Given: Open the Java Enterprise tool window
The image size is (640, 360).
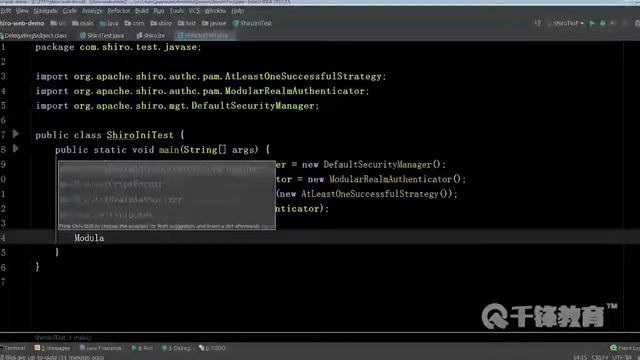Looking at the screenshot, I should pyautogui.click(x=101, y=348).
